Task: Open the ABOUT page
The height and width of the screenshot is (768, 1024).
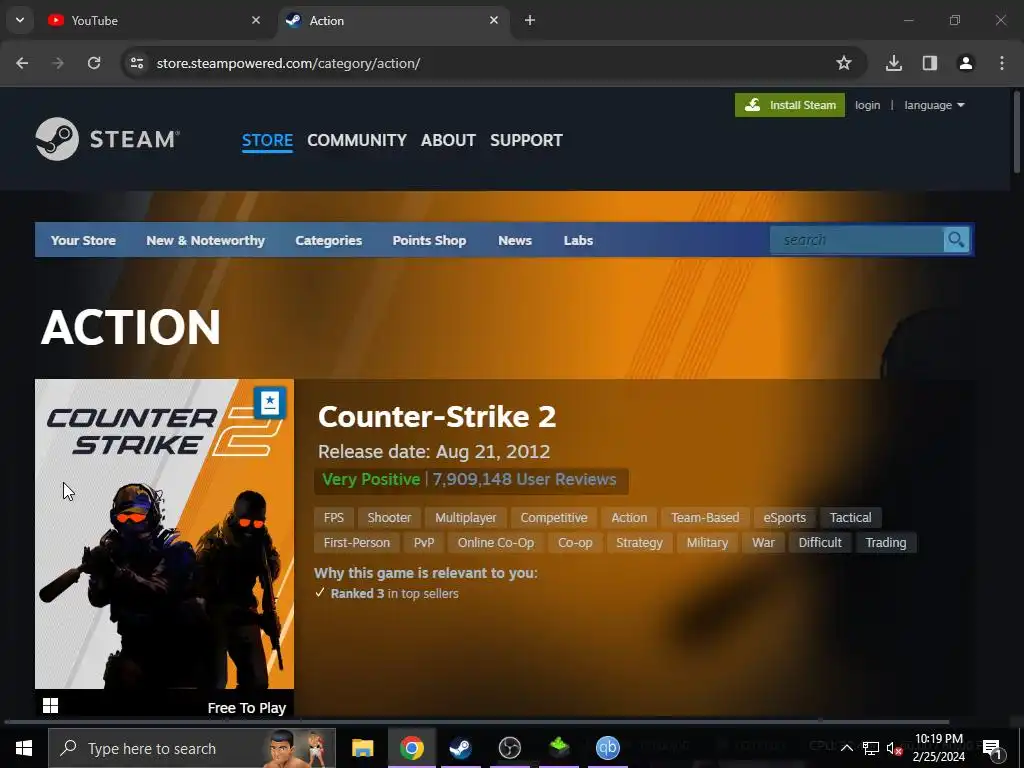Action: pos(448,140)
